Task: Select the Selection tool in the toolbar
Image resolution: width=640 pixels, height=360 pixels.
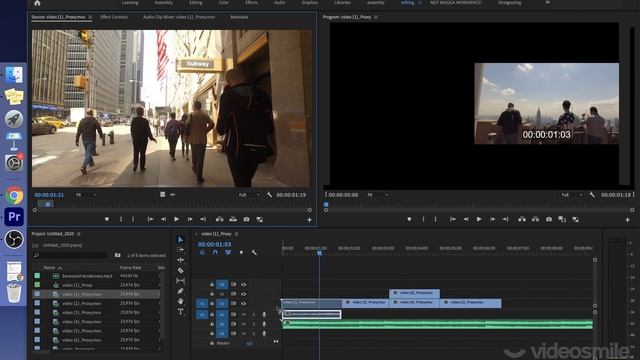Action: (x=180, y=240)
